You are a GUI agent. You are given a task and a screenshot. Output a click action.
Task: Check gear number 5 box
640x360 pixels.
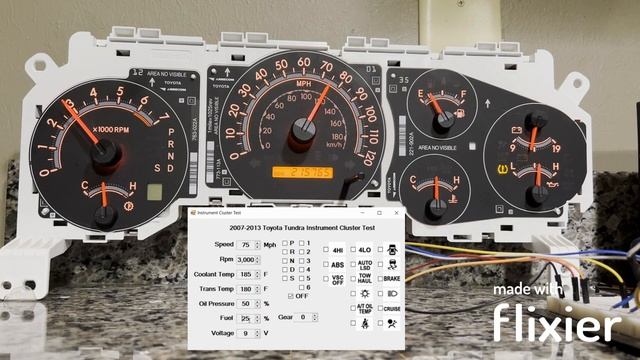click(302, 278)
